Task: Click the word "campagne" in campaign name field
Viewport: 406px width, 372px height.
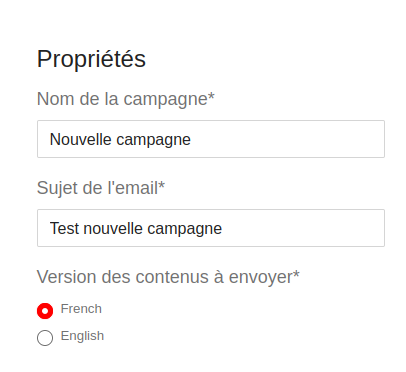Action: click(x=153, y=140)
